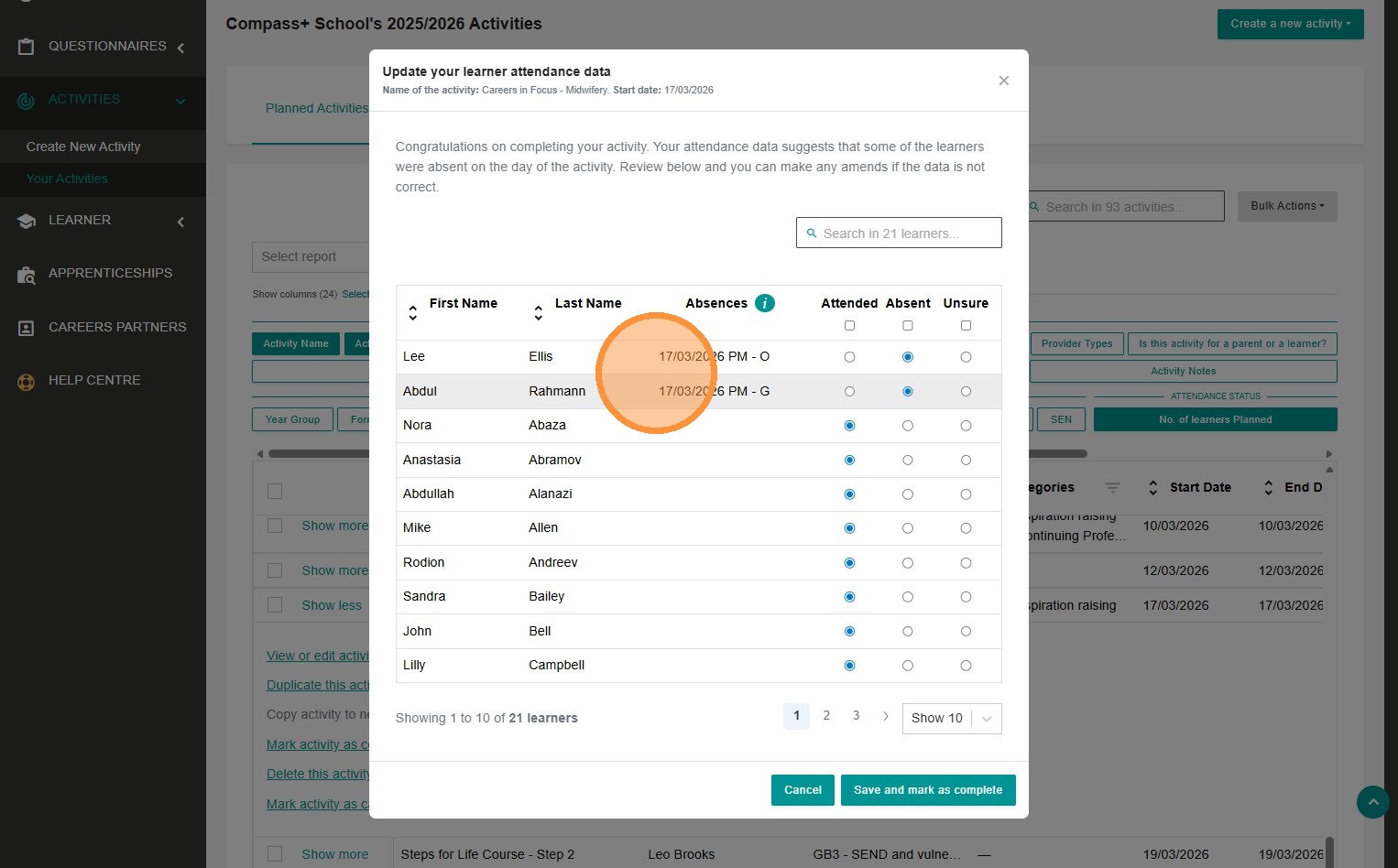Click the Search in 21 learners field

coord(899,233)
